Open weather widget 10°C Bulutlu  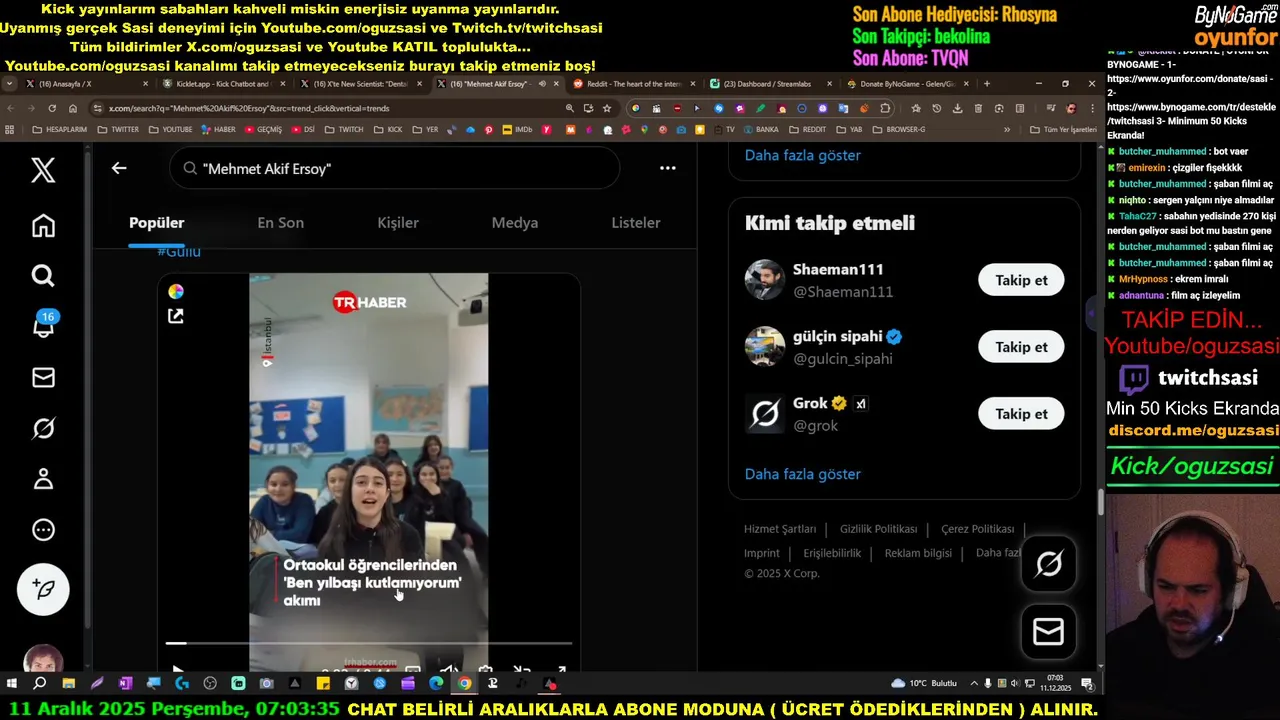pyautogui.click(x=923, y=683)
